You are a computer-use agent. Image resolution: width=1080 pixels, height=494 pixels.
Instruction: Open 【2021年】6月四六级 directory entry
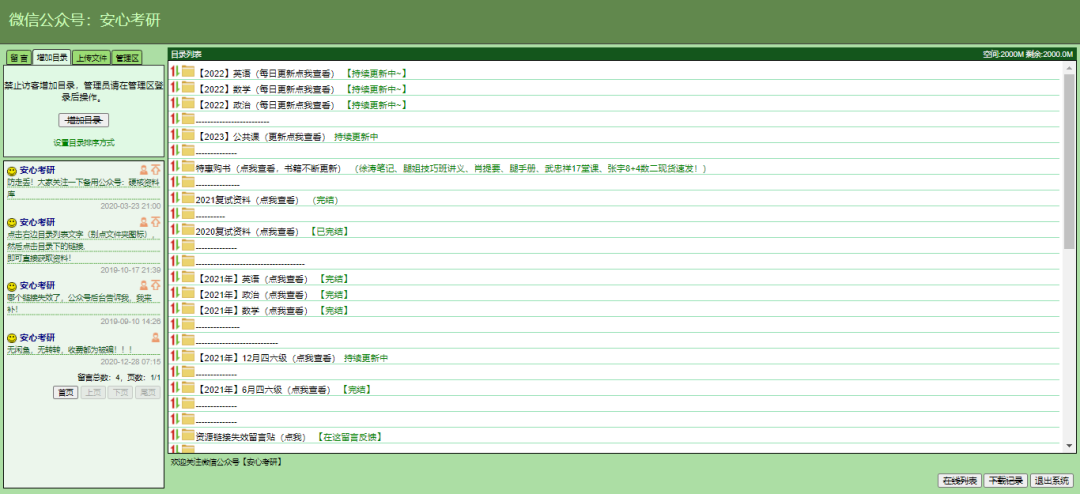coord(263,390)
